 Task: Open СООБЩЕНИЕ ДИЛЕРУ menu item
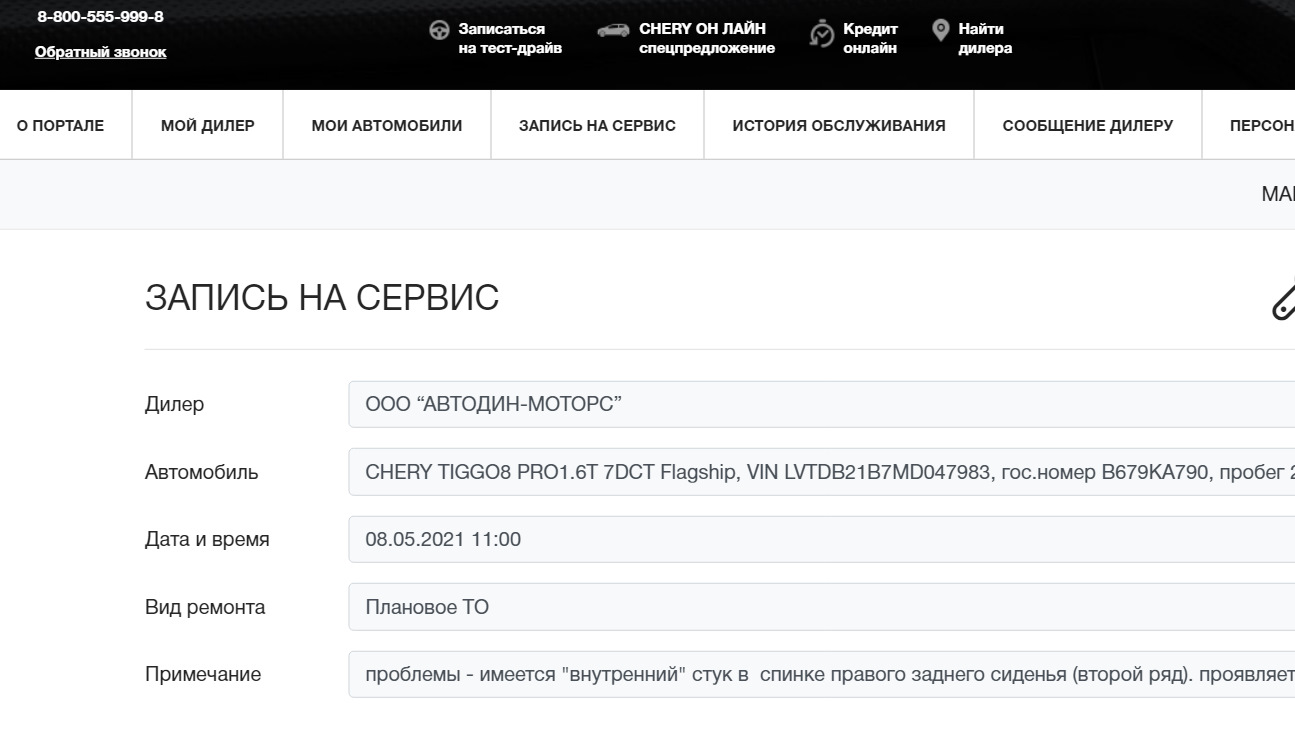(1088, 126)
